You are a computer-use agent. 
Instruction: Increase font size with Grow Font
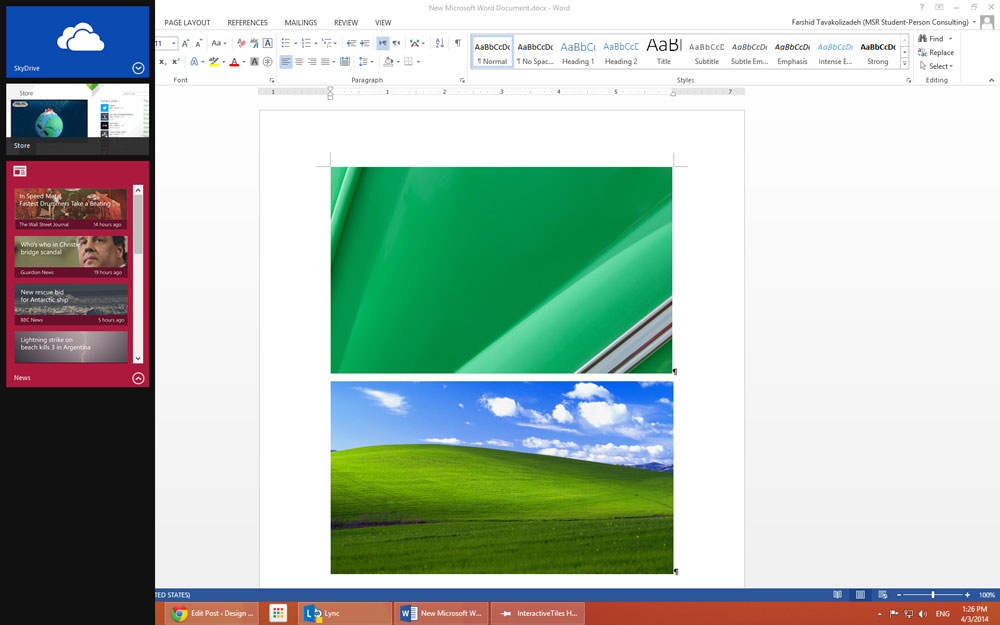click(186, 43)
